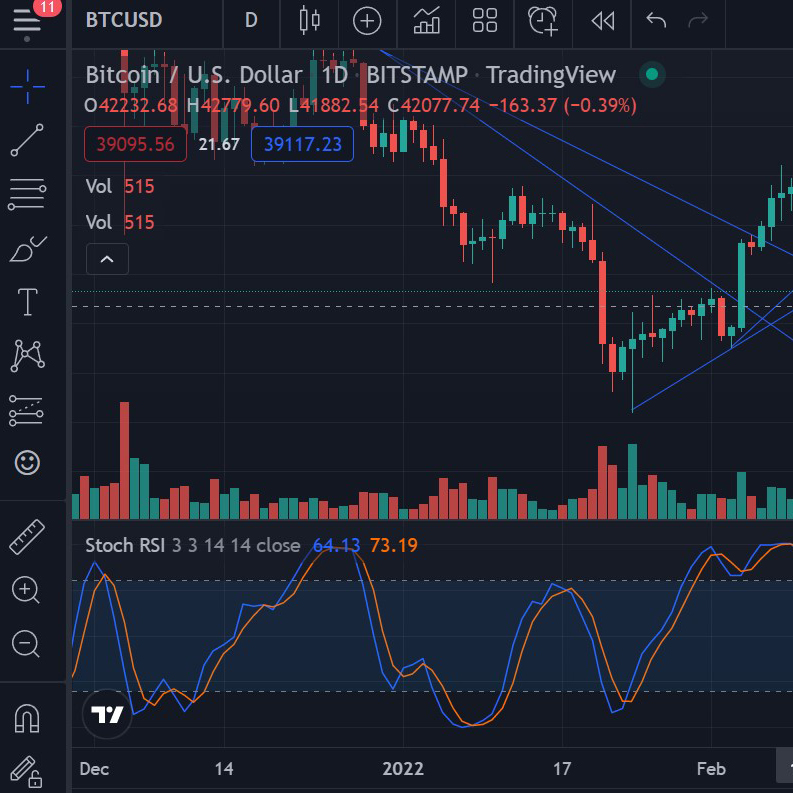Click the 2022 date label on time axis

(403, 769)
